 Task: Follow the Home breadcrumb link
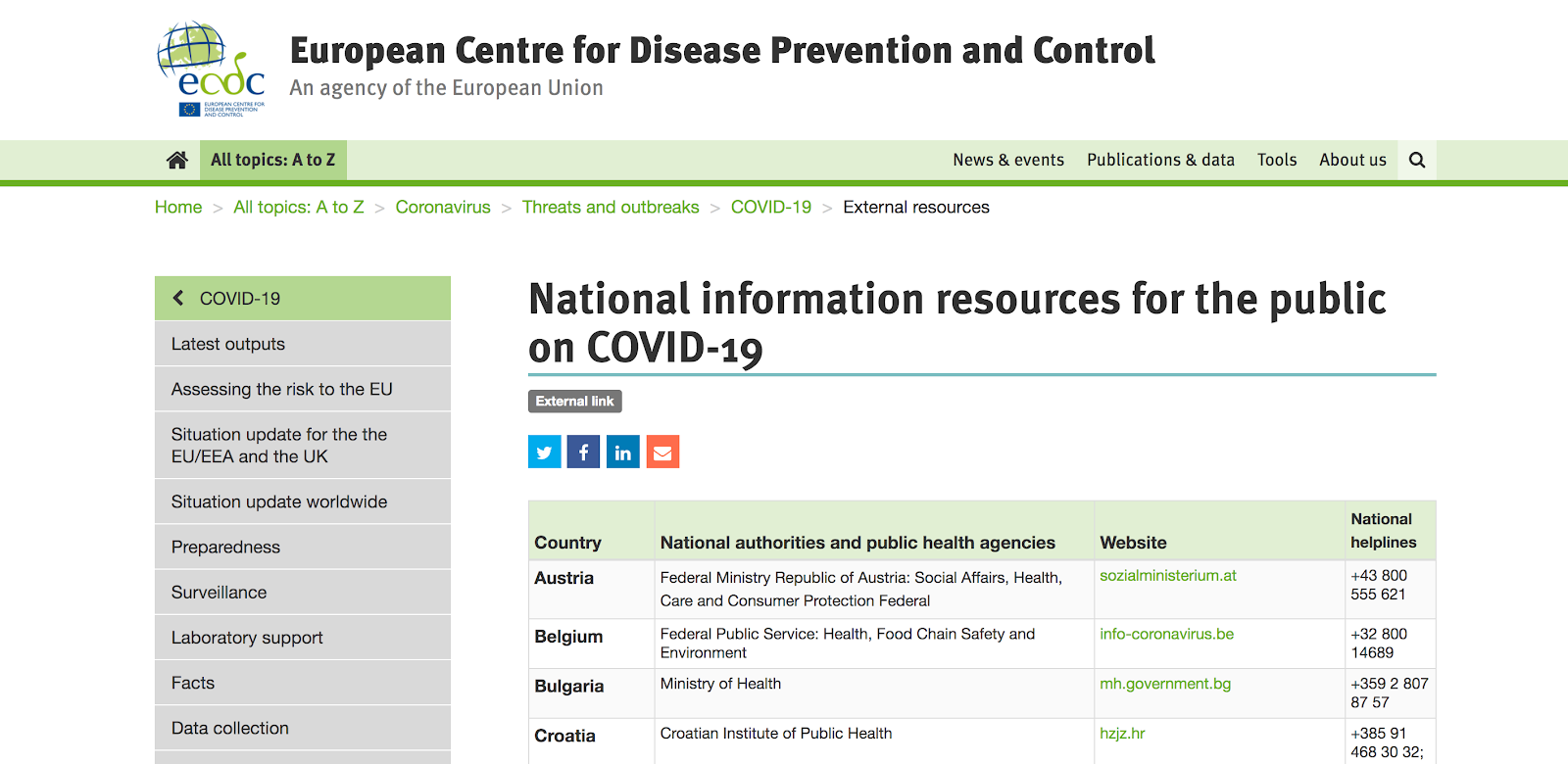tap(178, 207)
